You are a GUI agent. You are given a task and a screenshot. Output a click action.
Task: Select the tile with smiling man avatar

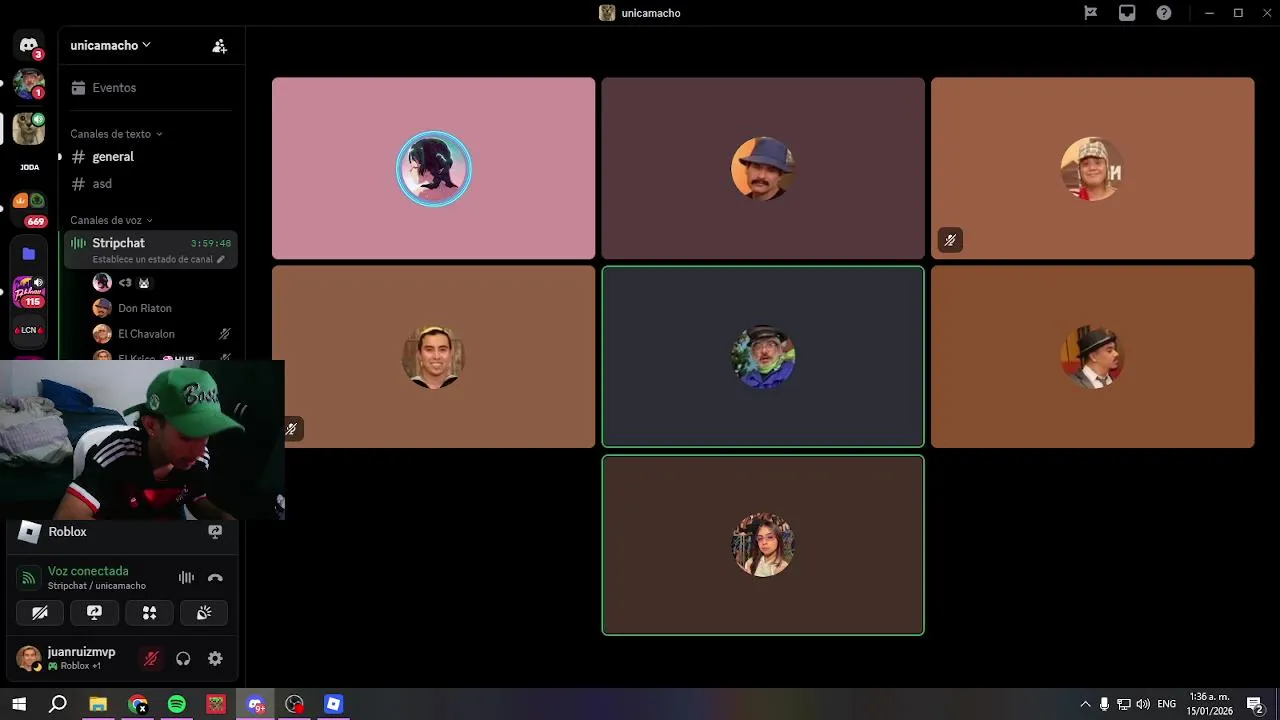pos(433,357)
